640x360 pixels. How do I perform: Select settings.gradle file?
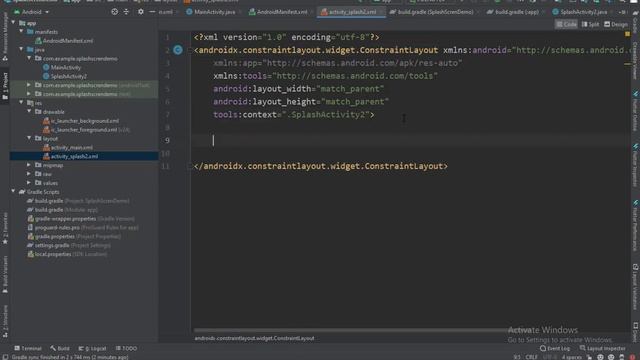click(x=68, y=245)
